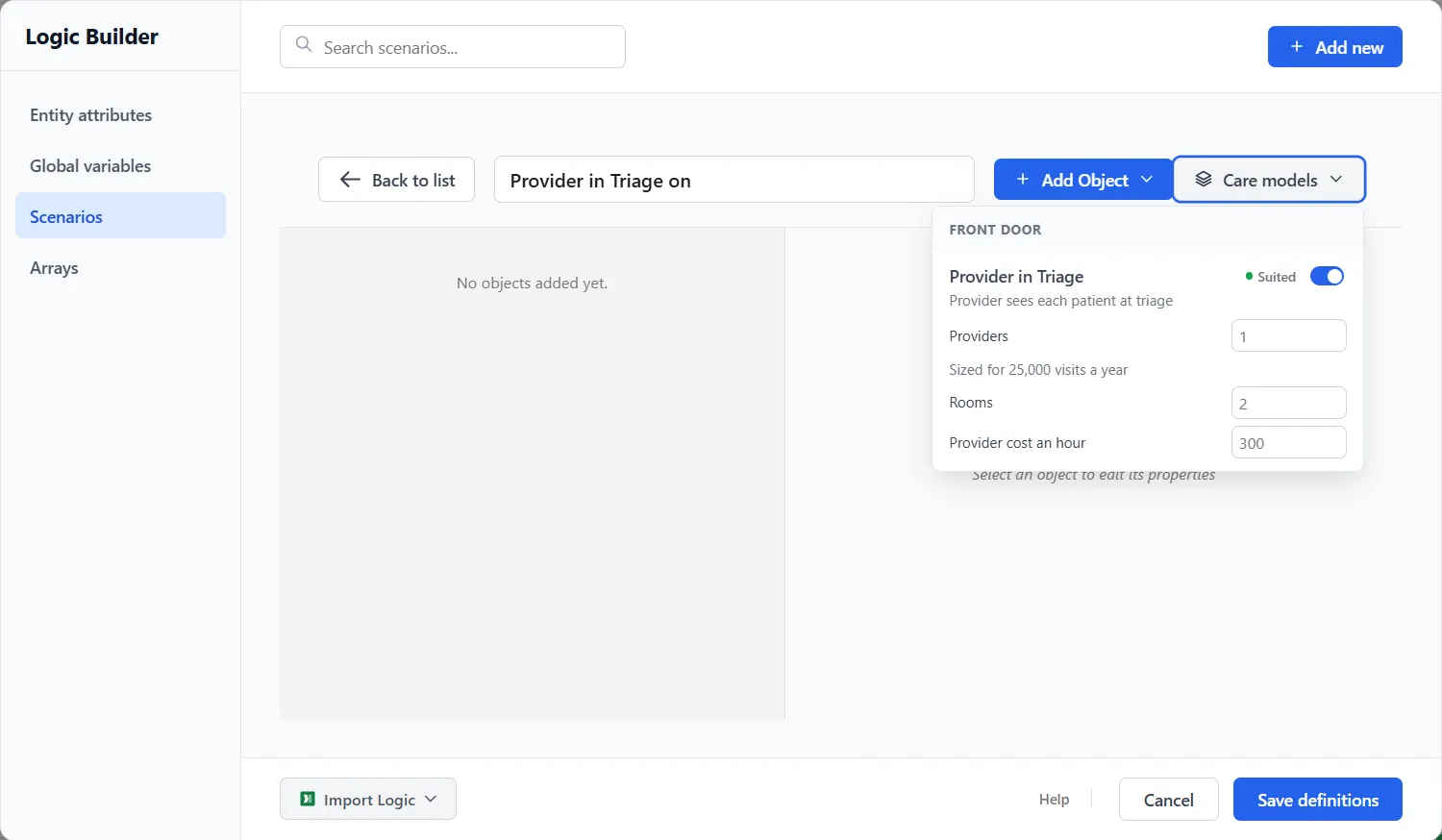
Task: Click the Suited status indicator
Action: (1270, 277)
